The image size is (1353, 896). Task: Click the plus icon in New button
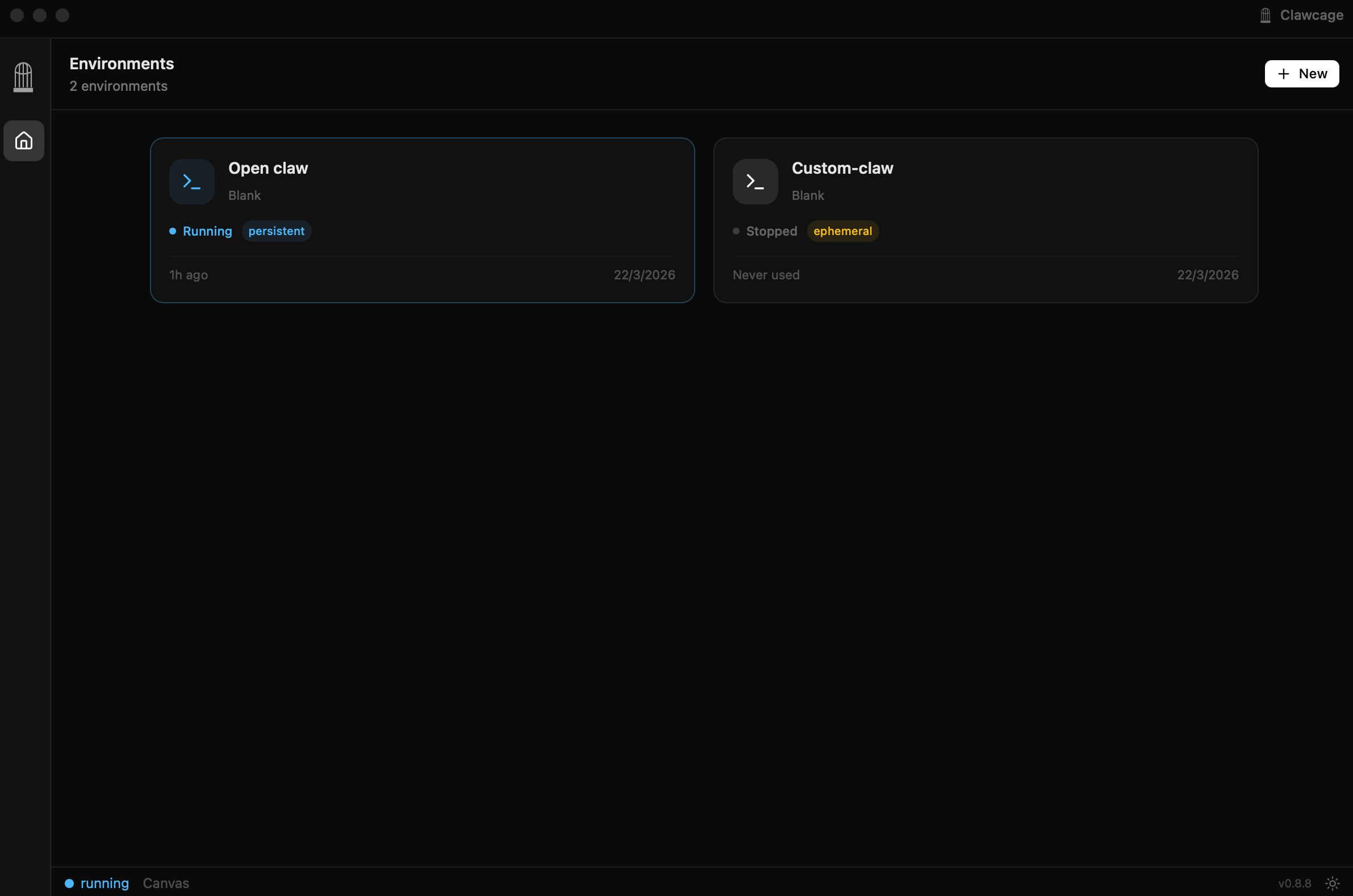pyautogui.click(x=1283, y=74)
